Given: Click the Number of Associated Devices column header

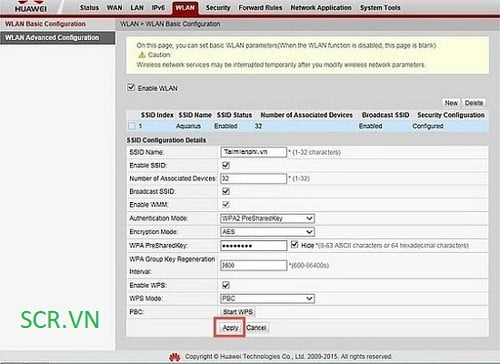Looking at the screenshot, I should pos(306,115).
